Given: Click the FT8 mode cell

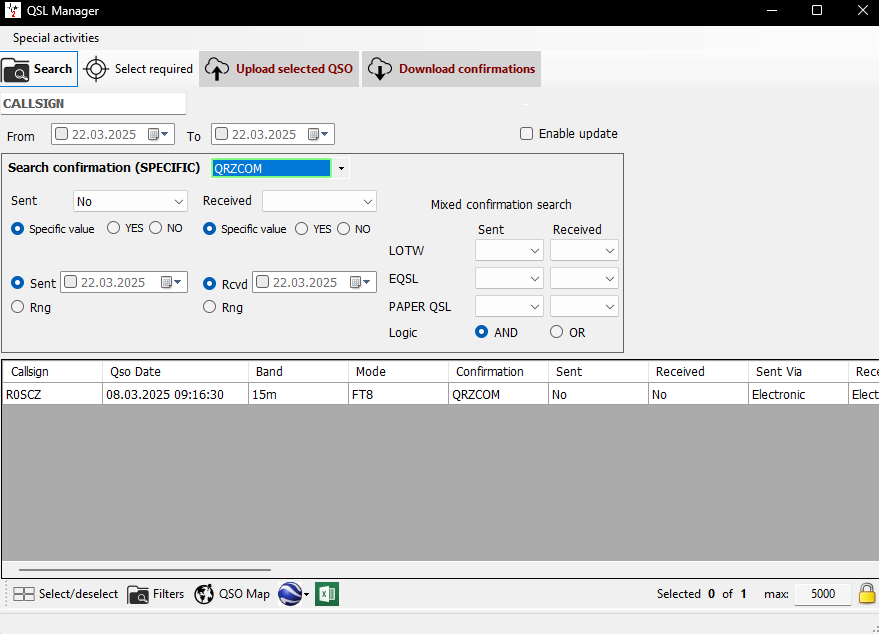Looking at the screenshot, I should [398, 395].
